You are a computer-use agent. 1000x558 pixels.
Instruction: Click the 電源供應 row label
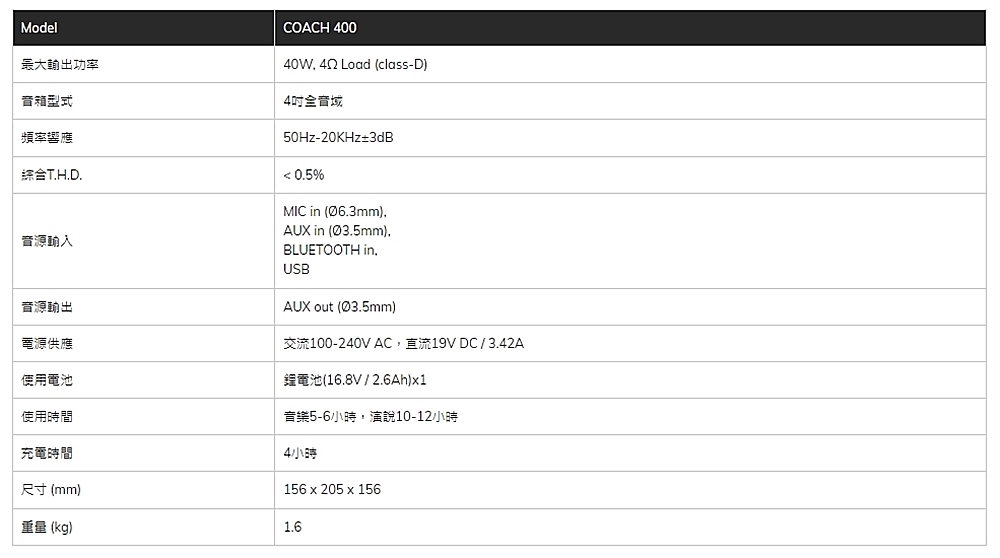46,344
